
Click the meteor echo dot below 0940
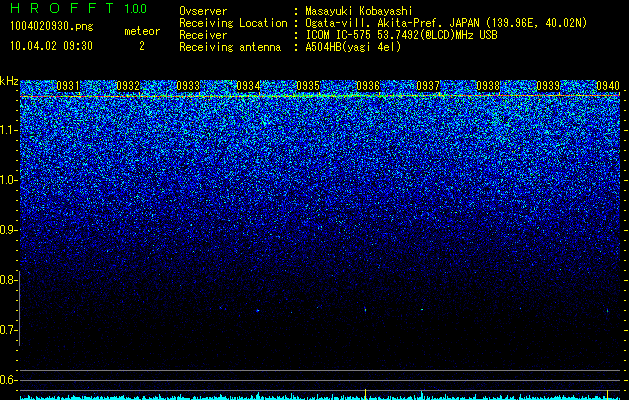[607, 311]
